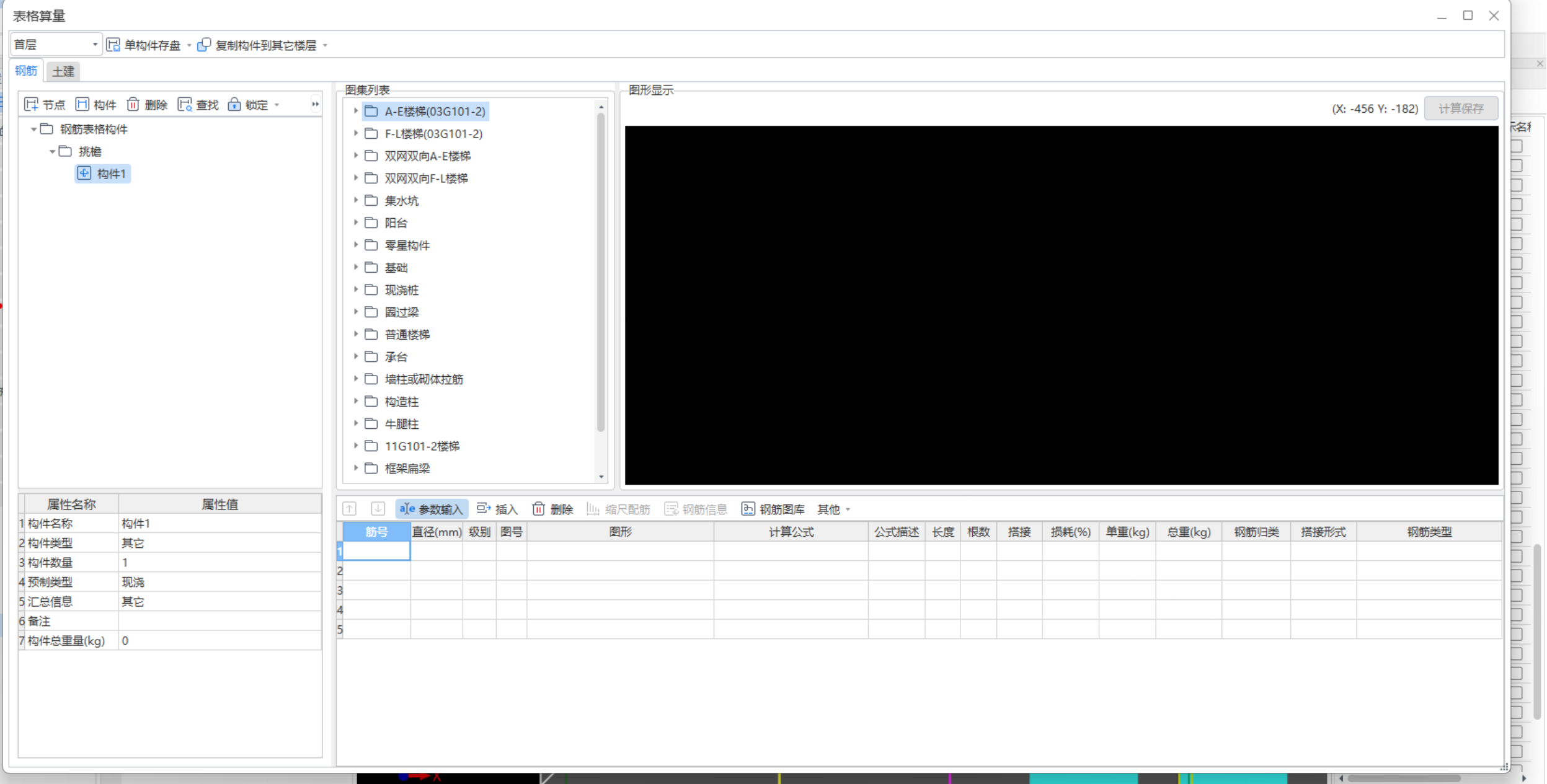Viewport: 1547px width, 784px height.
Task: Select the 圈过梁 tree item
Action: point(401,312)
